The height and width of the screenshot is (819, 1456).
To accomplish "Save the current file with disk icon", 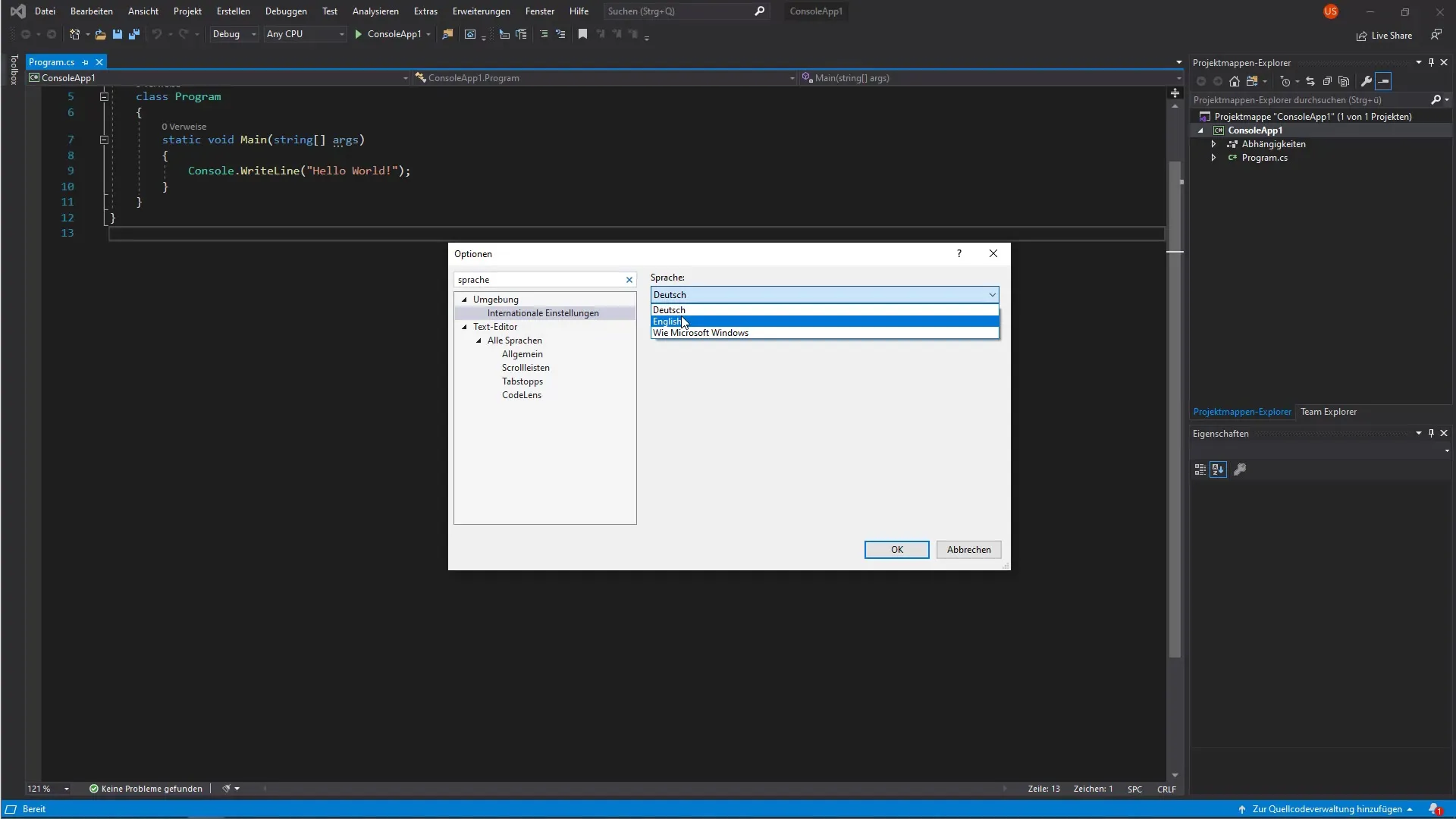I will click(117, 34).
